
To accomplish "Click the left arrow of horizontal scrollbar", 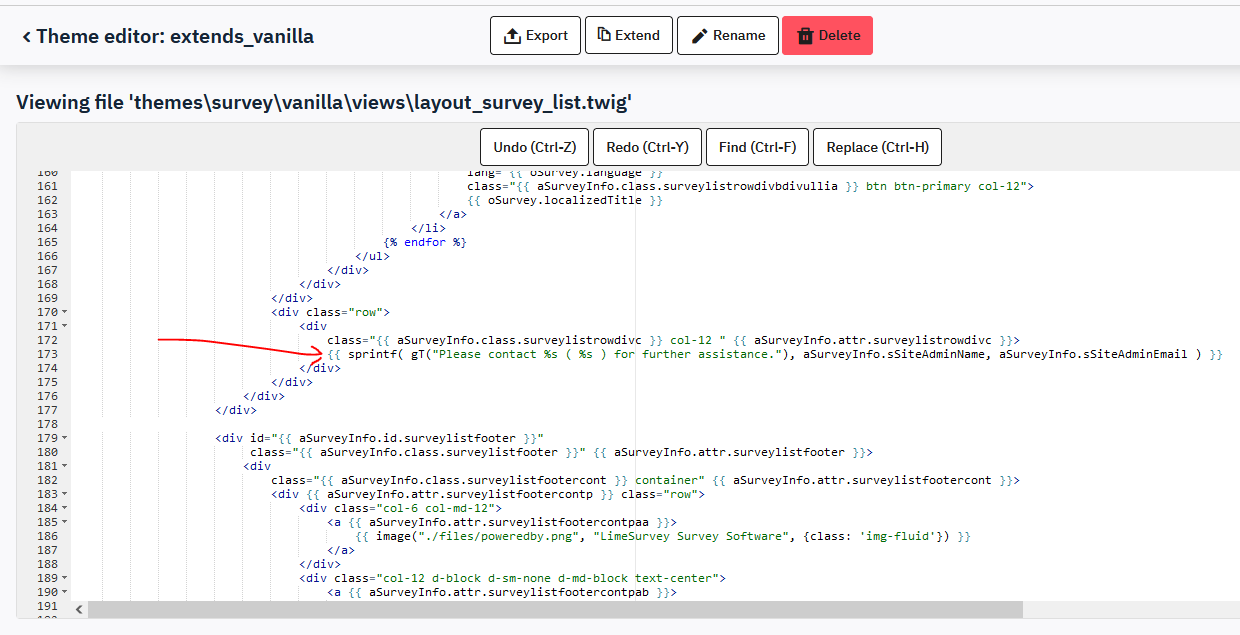I will (79, 609).
